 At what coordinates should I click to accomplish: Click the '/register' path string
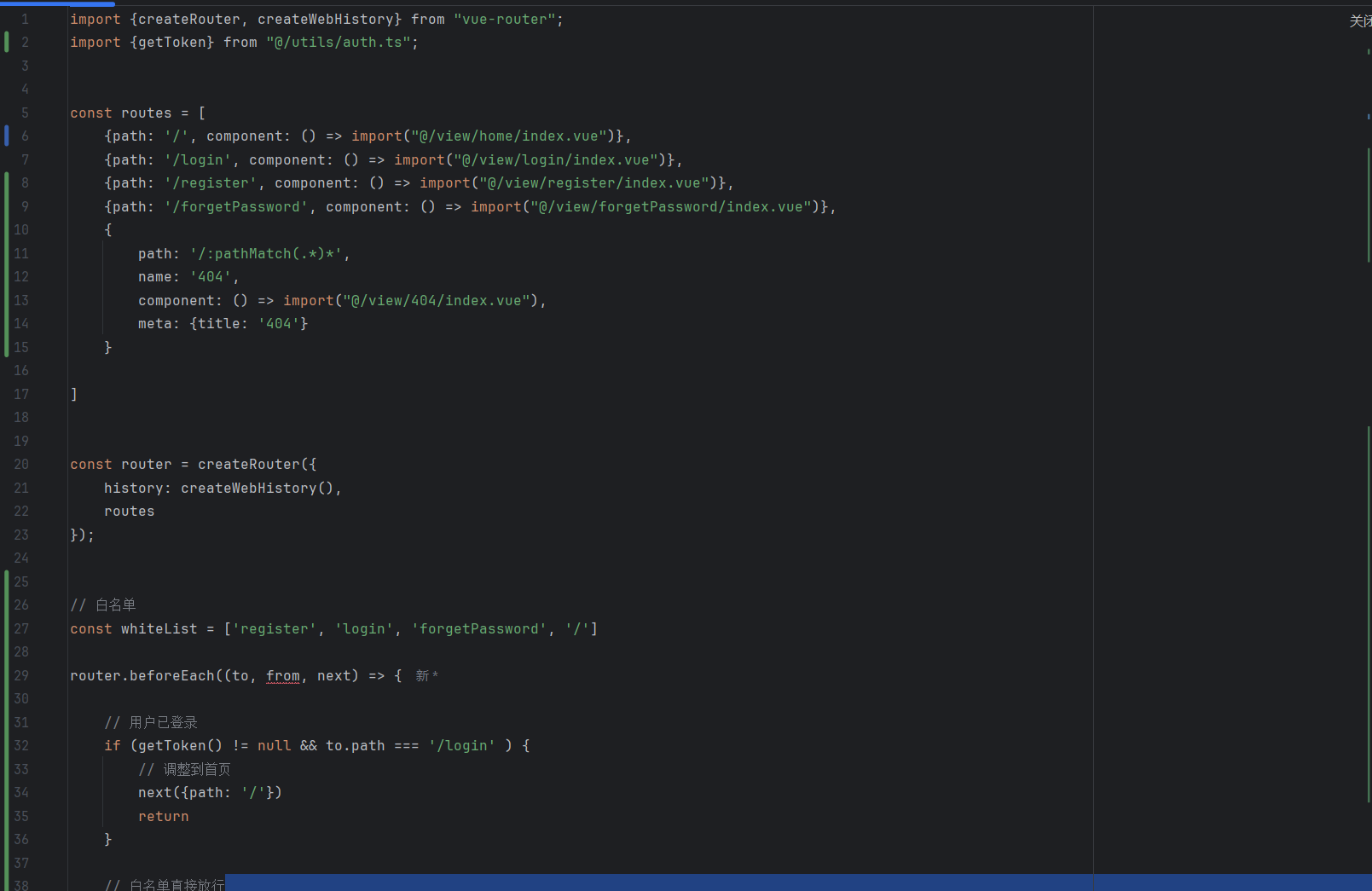(211, 183)
